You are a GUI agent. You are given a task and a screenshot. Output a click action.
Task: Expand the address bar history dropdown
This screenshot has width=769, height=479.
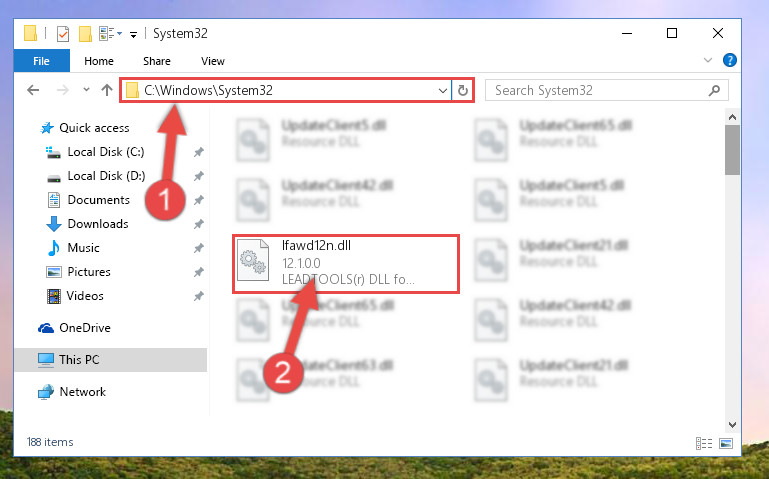pyautogui.click(x=442, y=91)
